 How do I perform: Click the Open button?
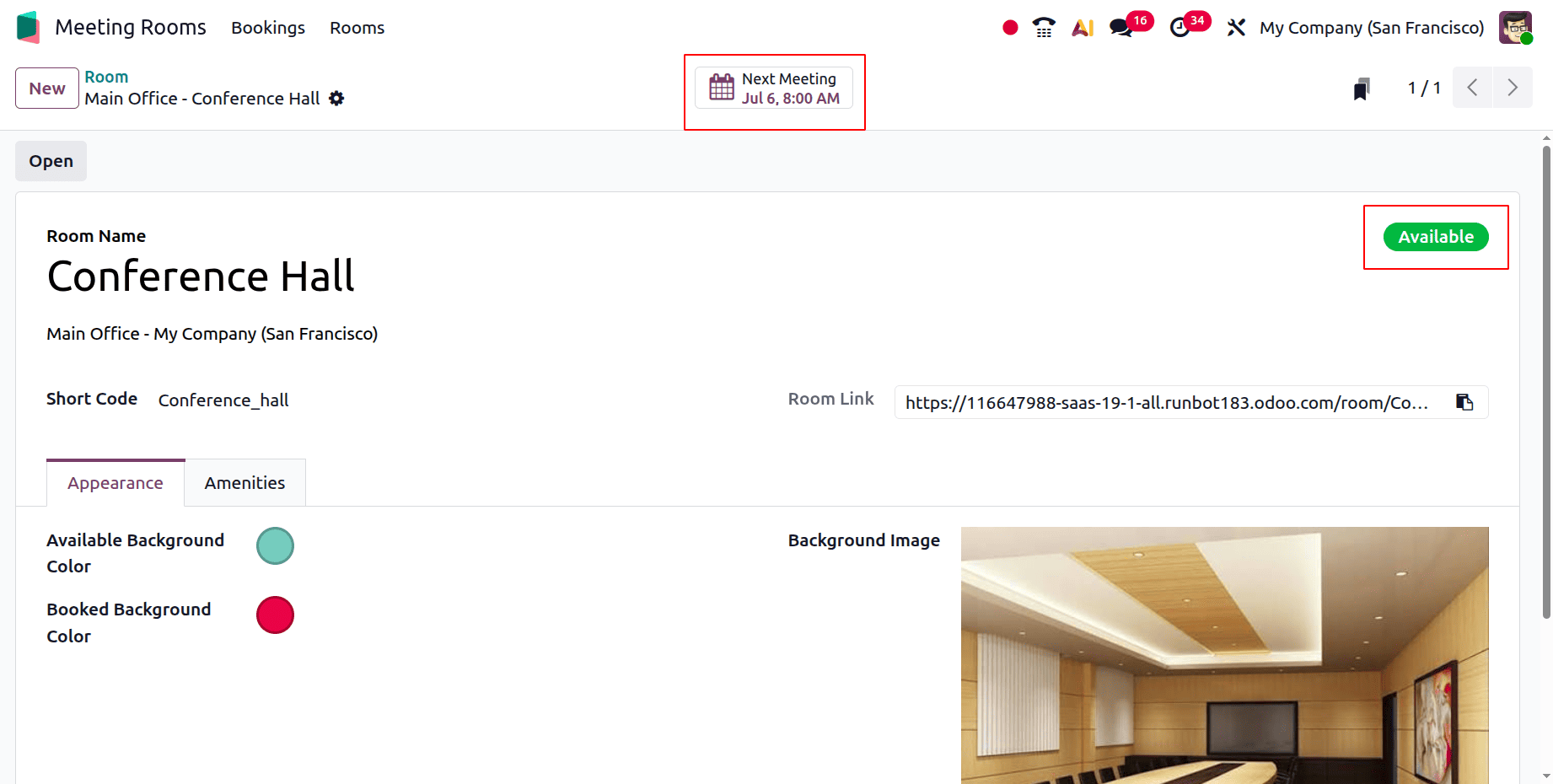51,161
